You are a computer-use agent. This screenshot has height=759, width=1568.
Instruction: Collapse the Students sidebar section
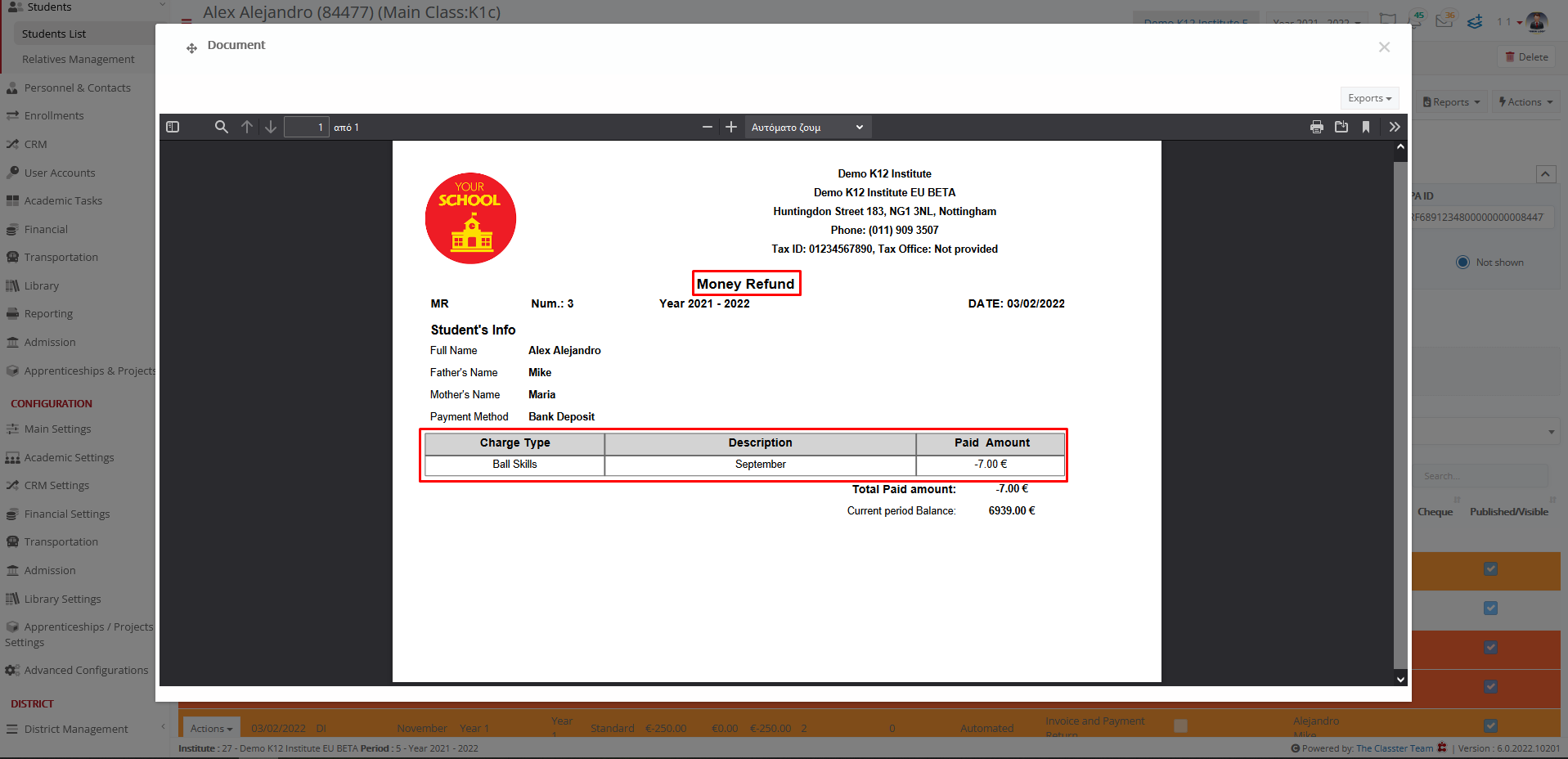[162, 7]
